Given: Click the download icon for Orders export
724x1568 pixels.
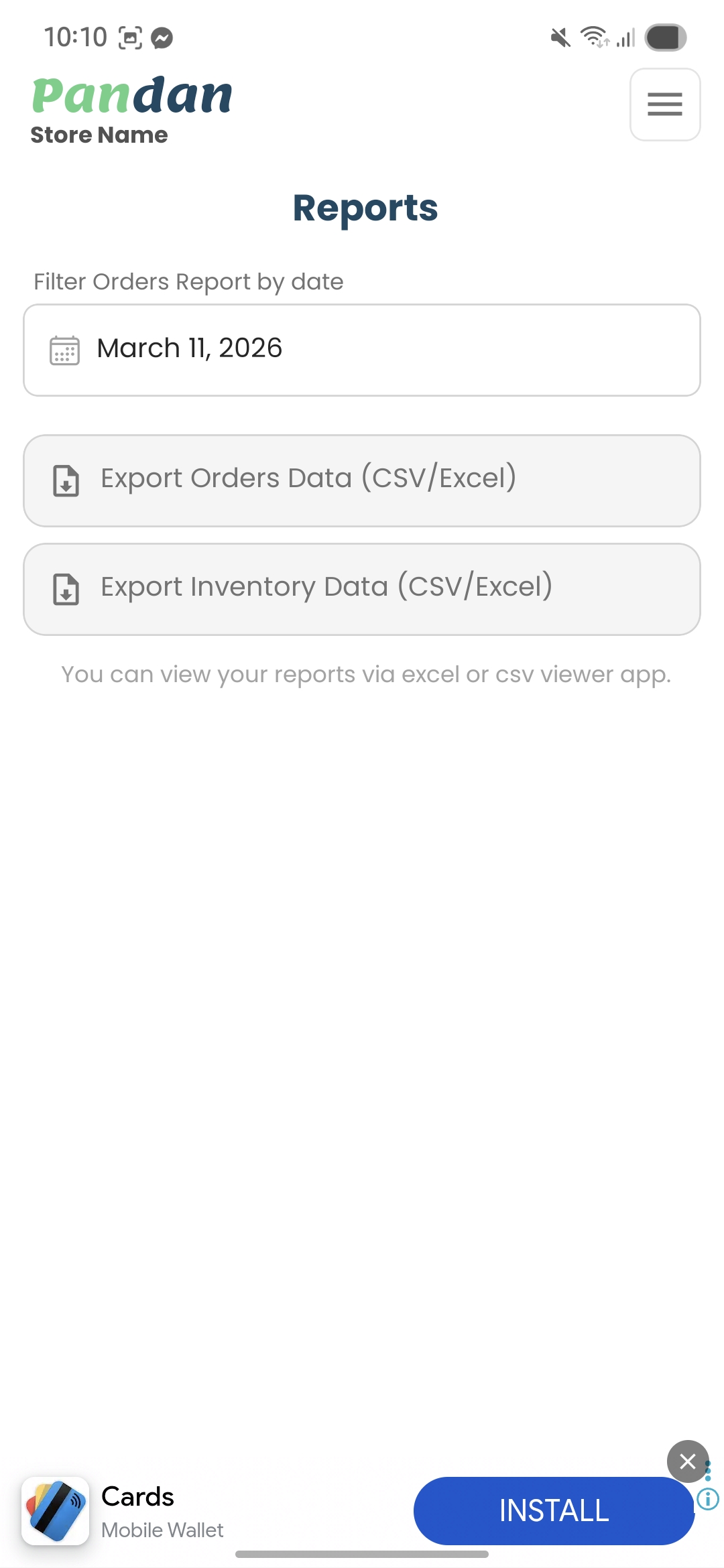Looking at the screenshot, I should (66, 480).
